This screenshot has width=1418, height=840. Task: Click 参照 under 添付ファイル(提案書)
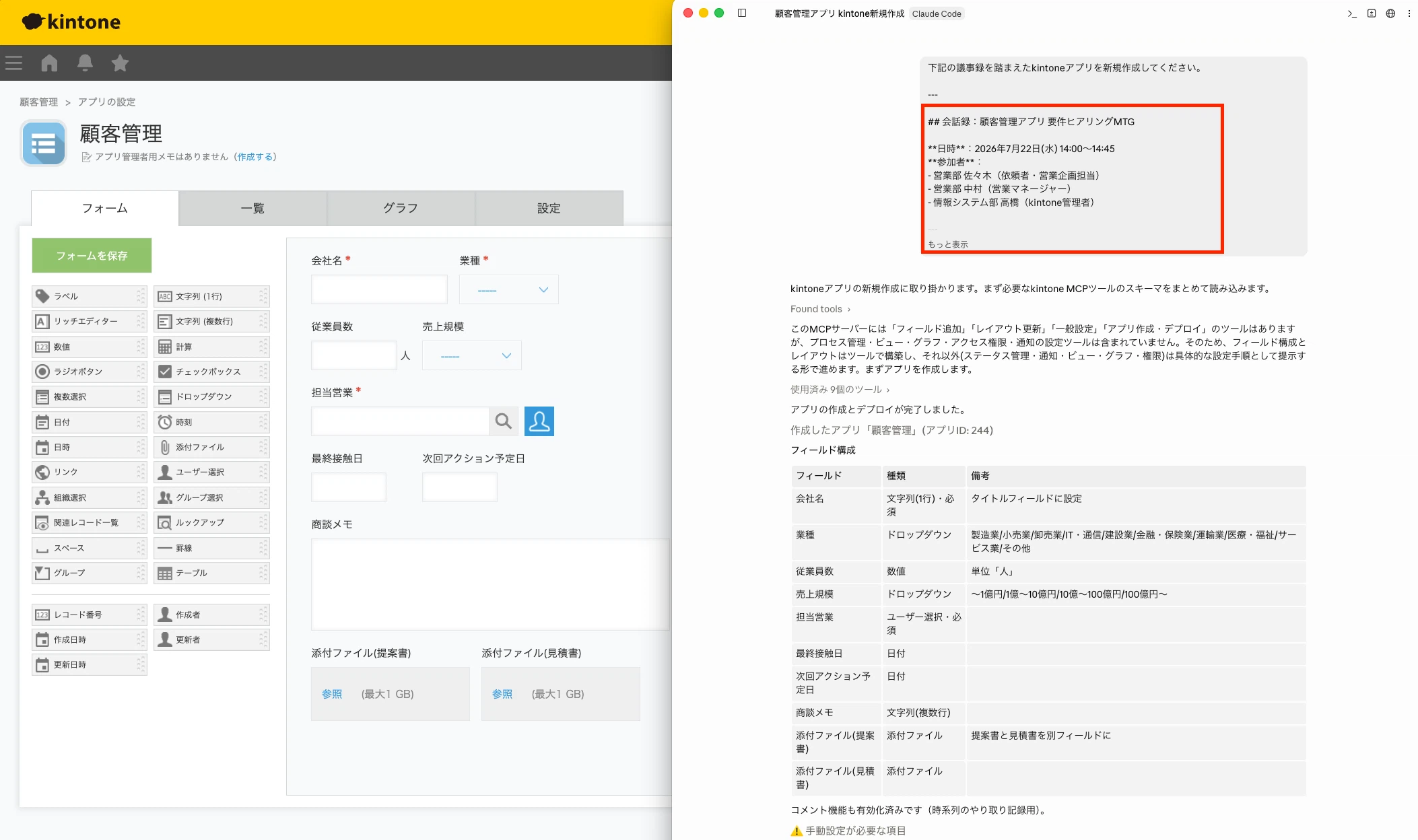coord(332,694)
